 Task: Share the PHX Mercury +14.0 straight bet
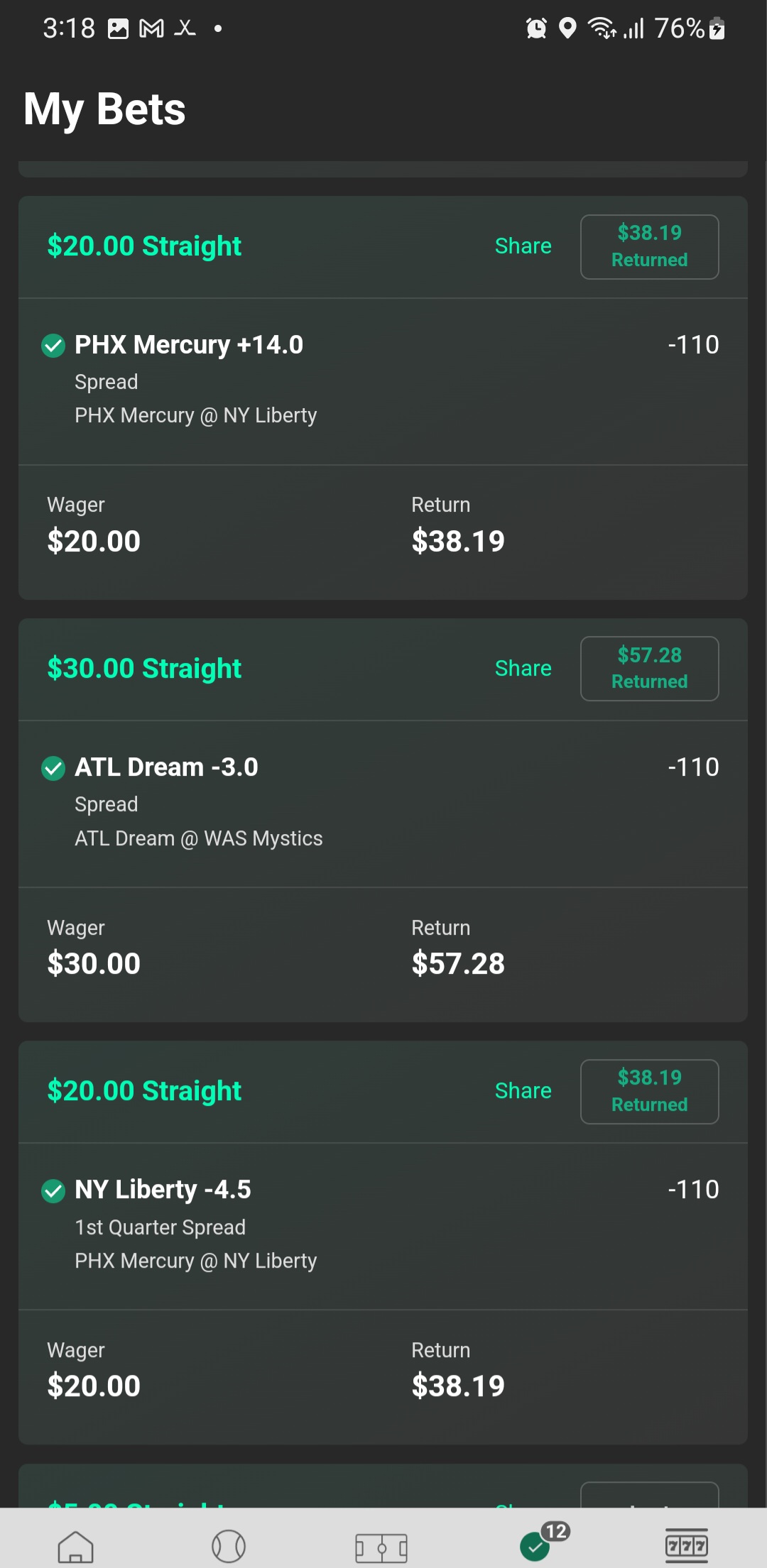523,246
